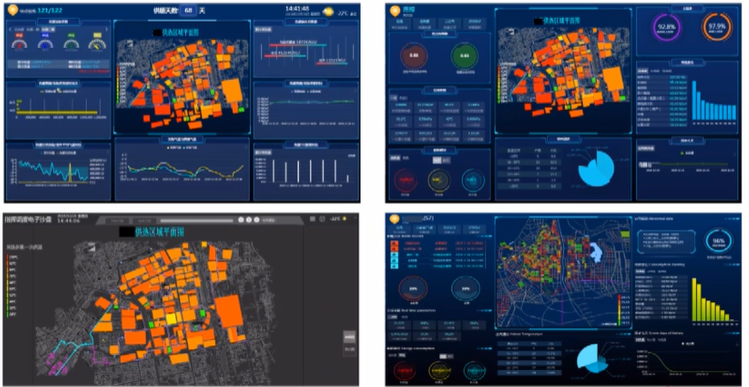Click the yellow spike in the cyan line chart

tap(70, 172)
